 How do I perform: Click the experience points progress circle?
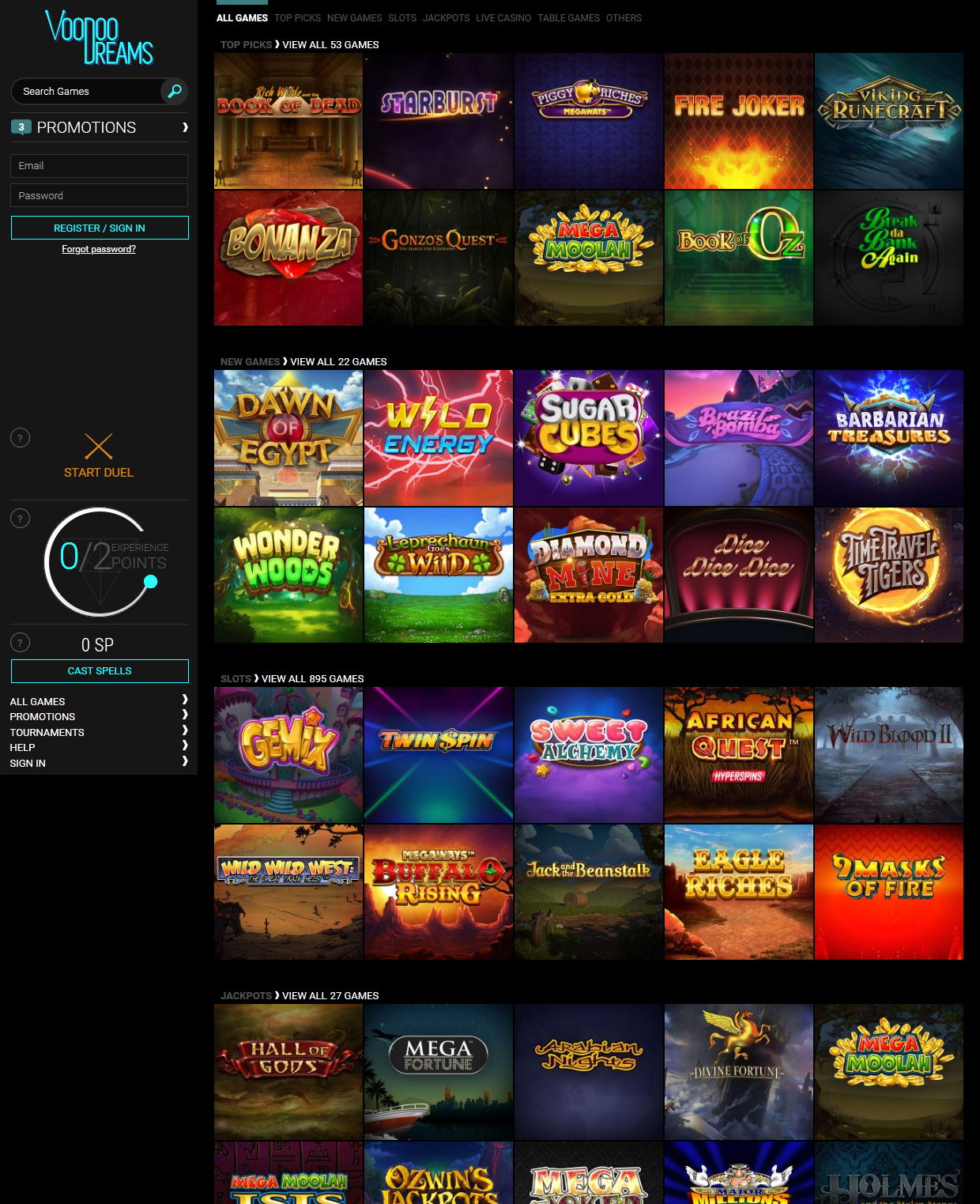pos(100,561)
